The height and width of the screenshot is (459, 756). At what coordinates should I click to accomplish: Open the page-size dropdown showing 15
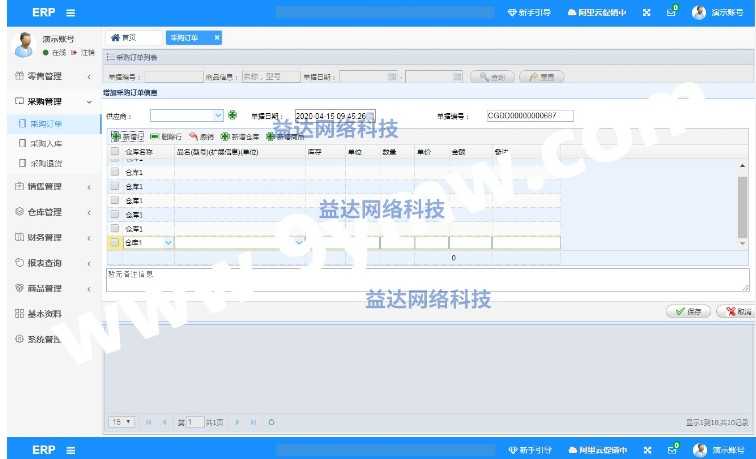[122, 422]
